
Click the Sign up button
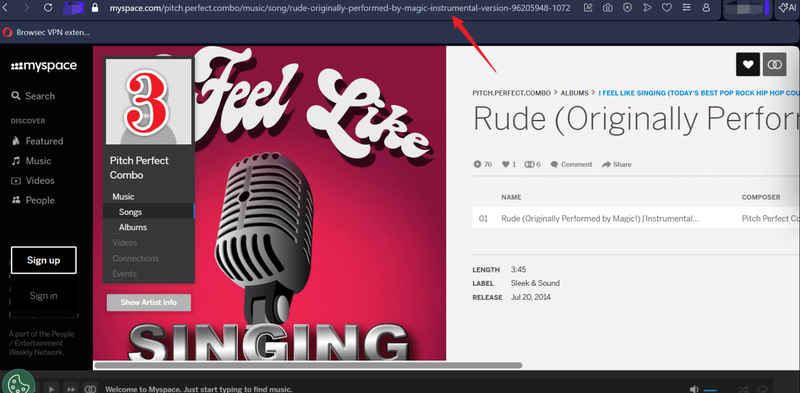pyautogui.click(x=43, y=260)
